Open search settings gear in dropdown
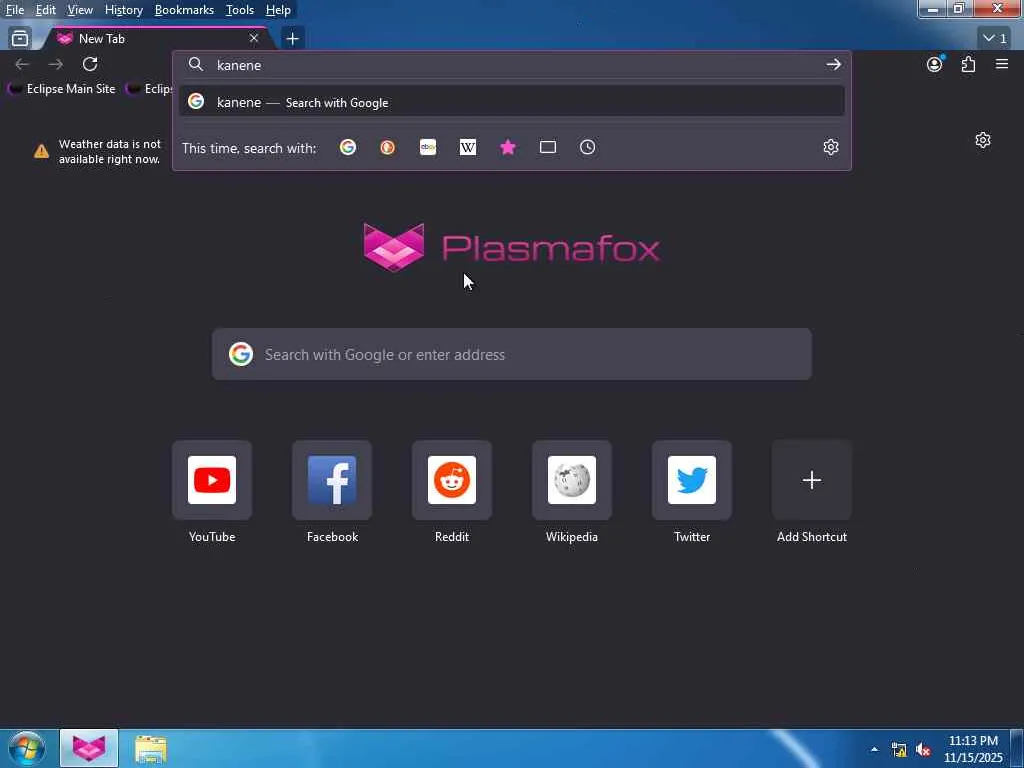This screenshot has width=1024, height=768. click(x=831, y=147)
